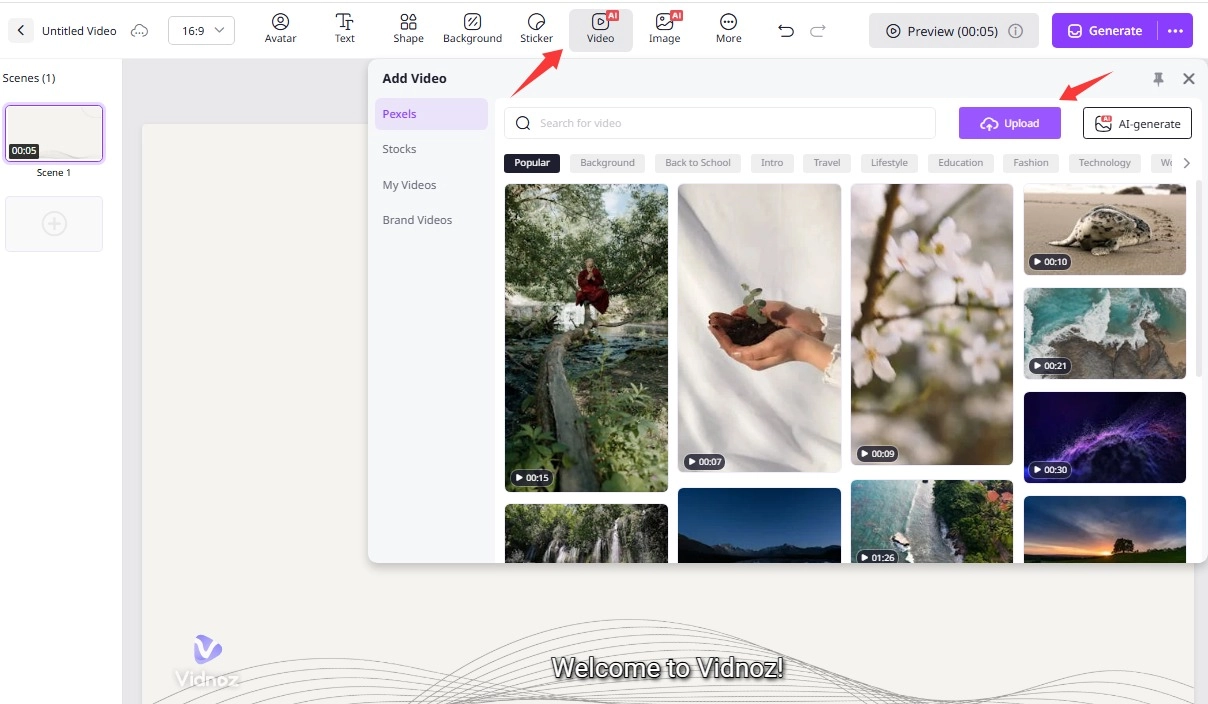Click the AI-generate button

[1137, 124]
